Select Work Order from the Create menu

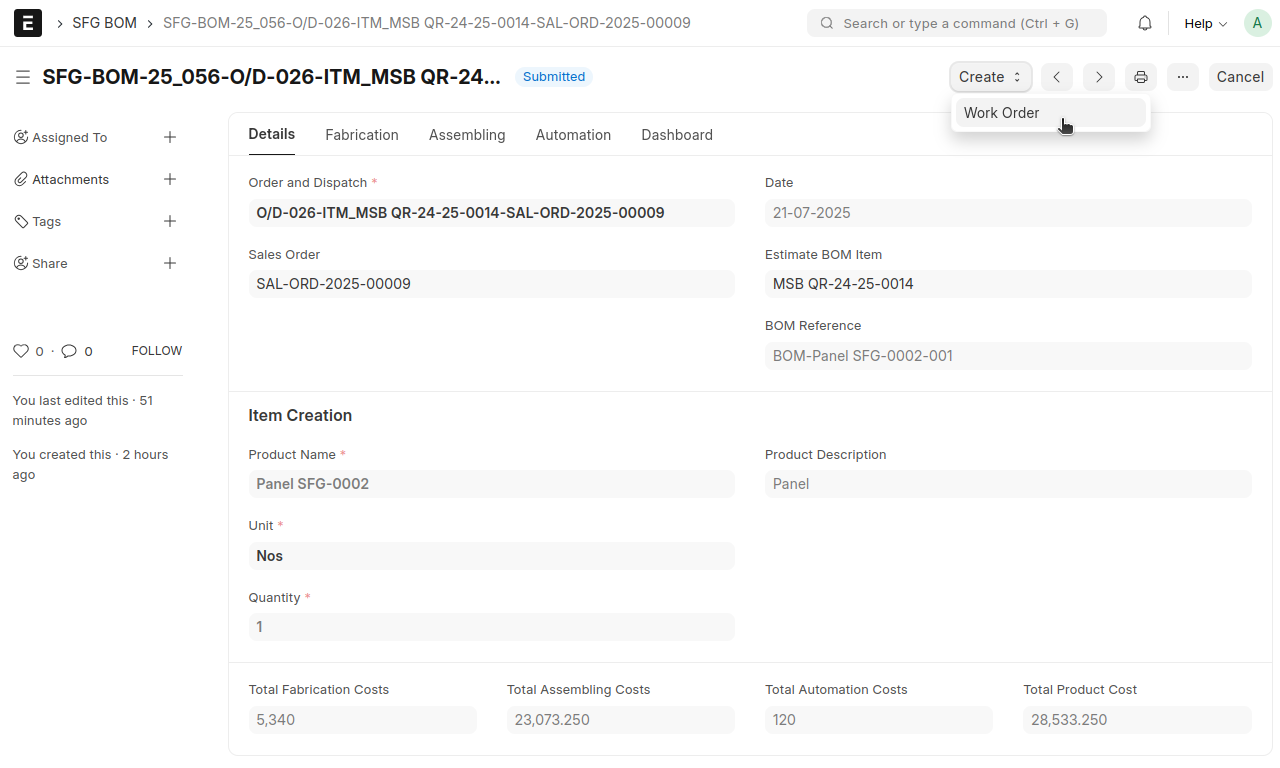1002,113
